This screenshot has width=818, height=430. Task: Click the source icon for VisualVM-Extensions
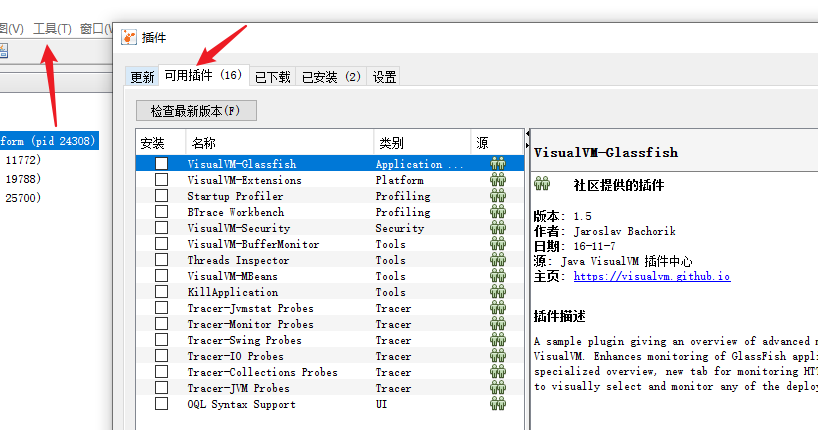[498, 180]
